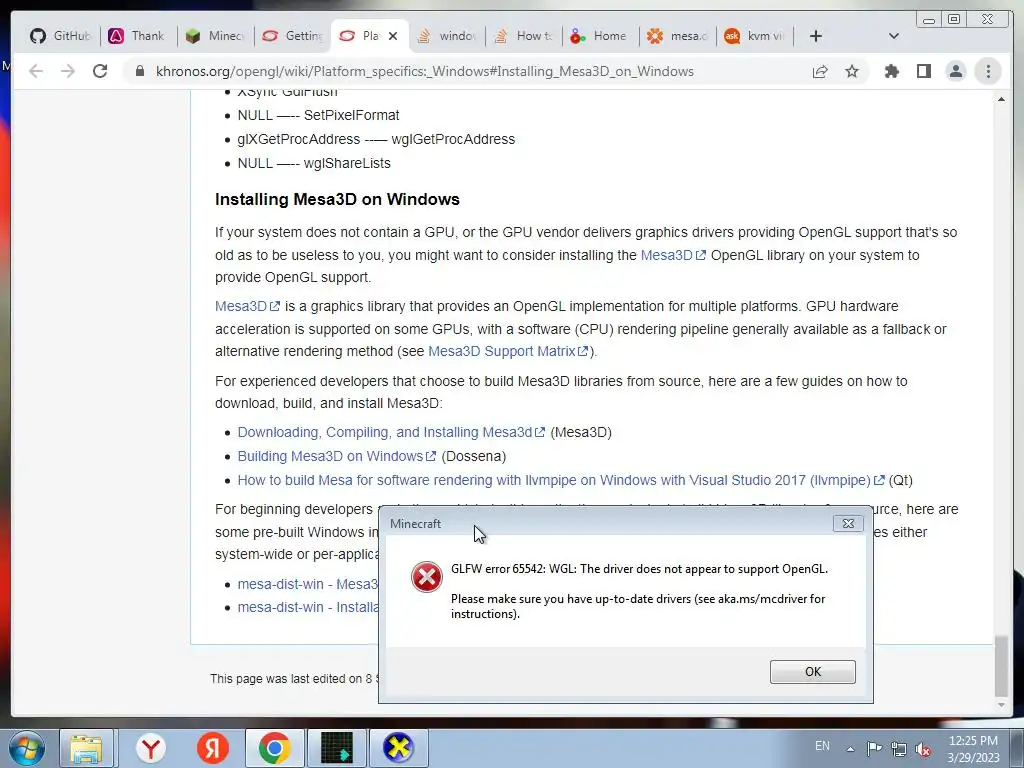Click the address bar URL
The width and height of the screenshot is (1024, 768).
pos(424,71)
